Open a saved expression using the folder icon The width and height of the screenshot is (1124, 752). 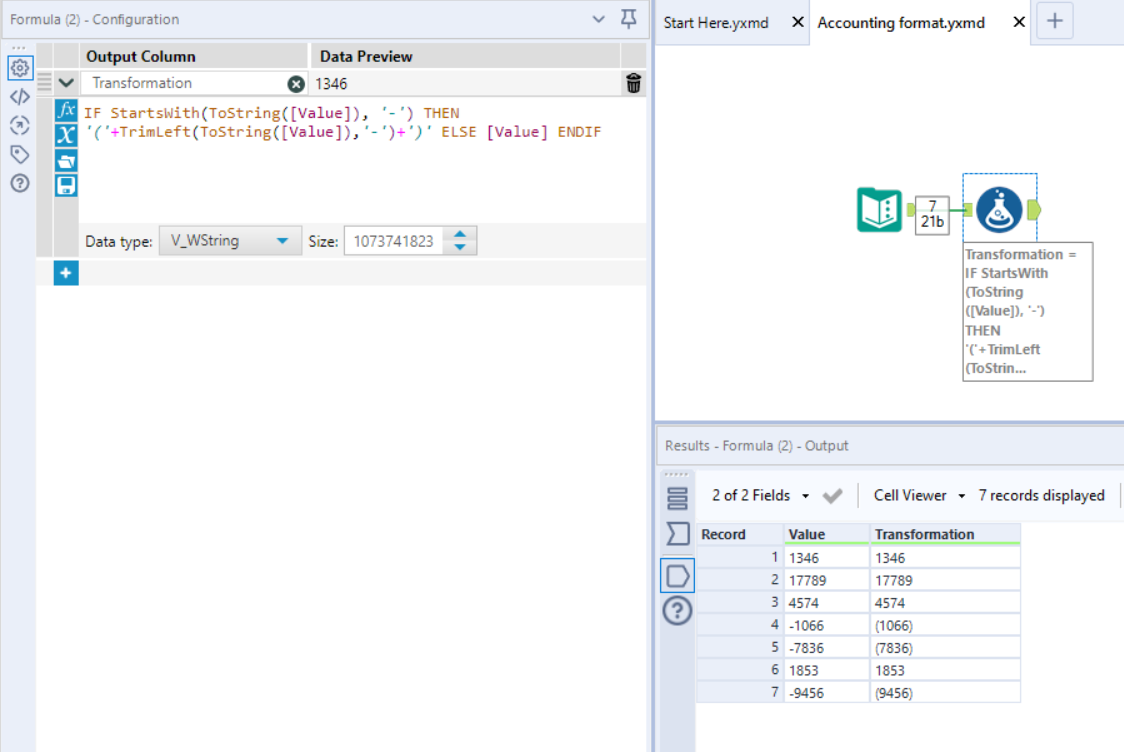pos(65,159)
